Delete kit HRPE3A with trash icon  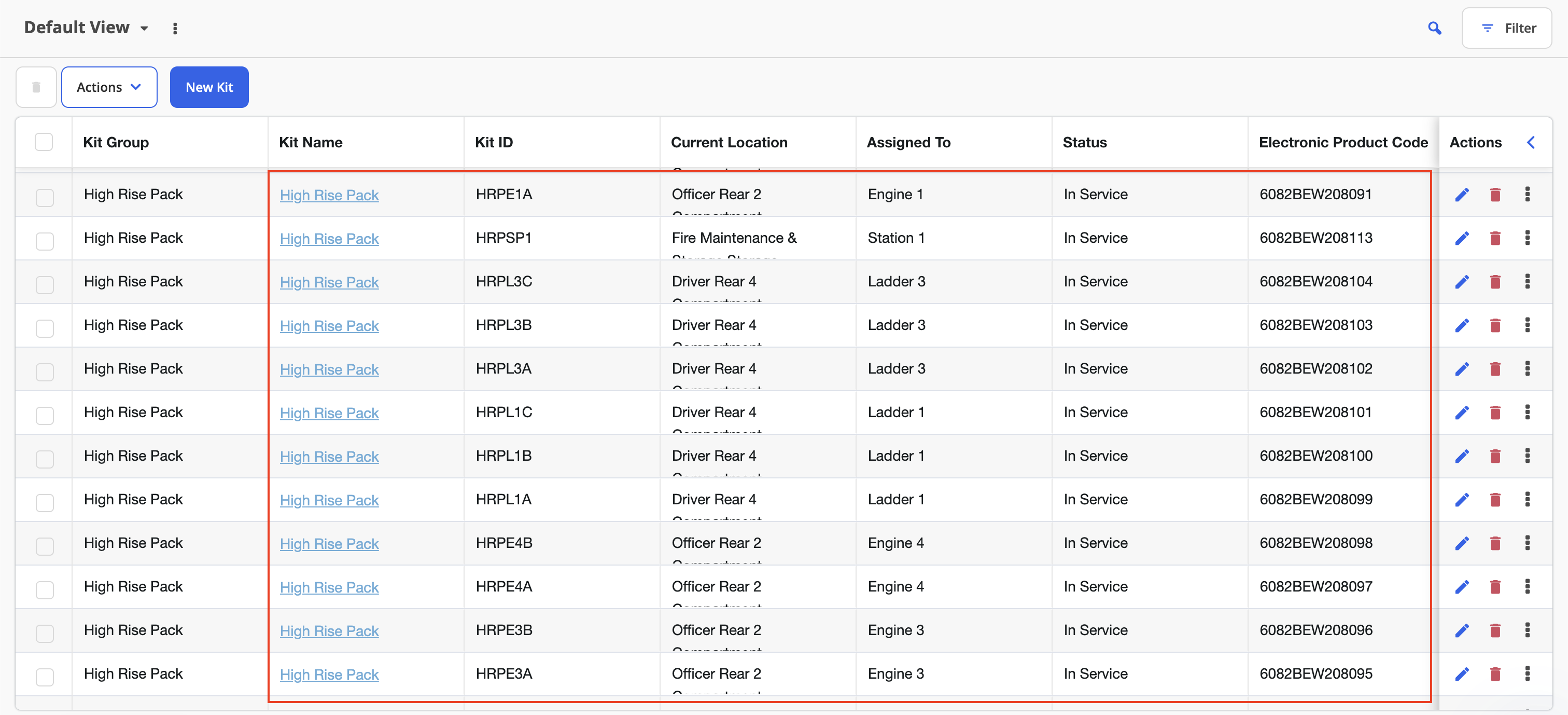click(x=1495, y=674)
